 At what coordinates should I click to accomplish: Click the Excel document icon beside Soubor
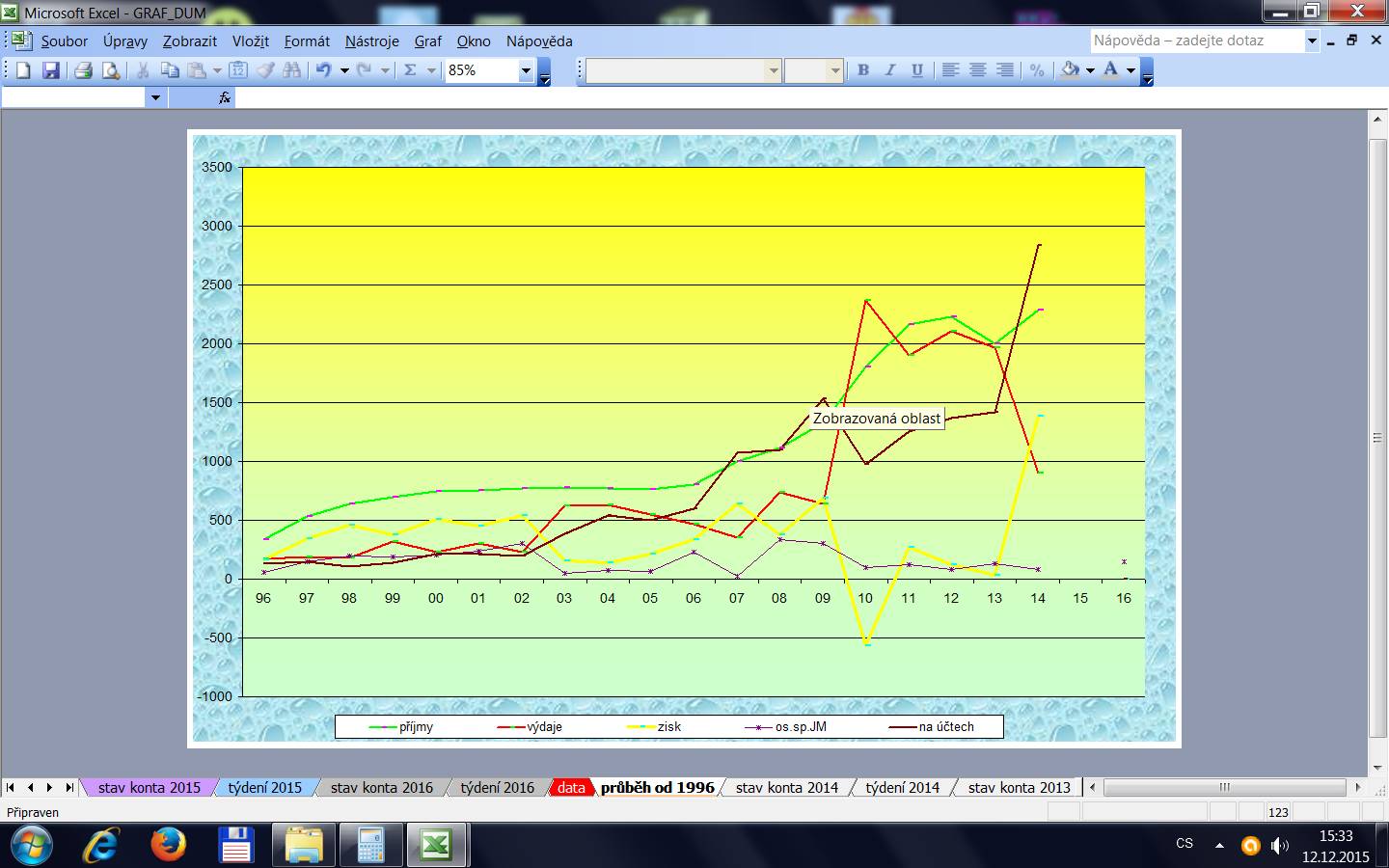[22, 41]
